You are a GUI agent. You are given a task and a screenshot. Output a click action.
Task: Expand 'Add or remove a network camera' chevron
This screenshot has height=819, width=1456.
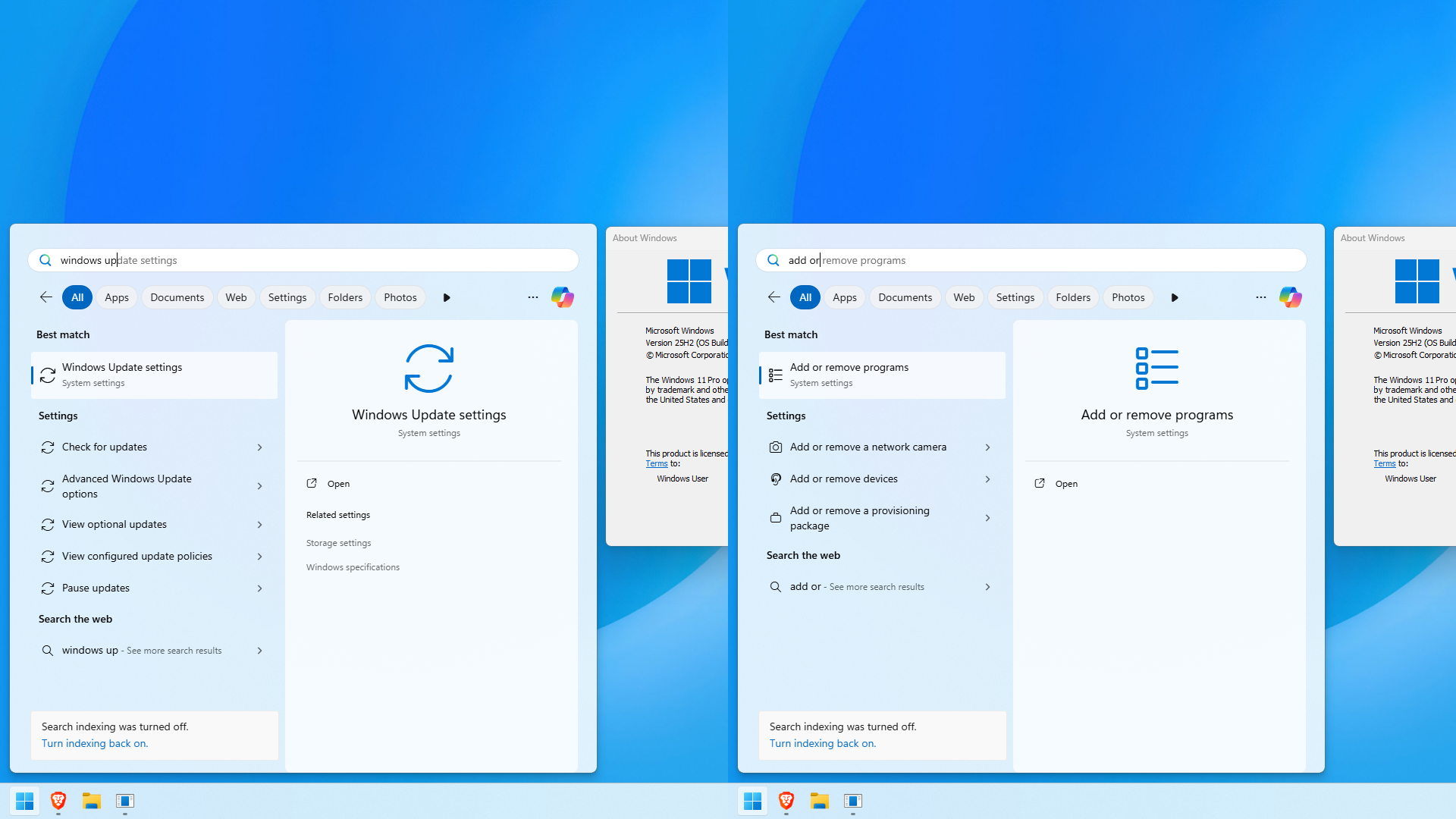987,447
